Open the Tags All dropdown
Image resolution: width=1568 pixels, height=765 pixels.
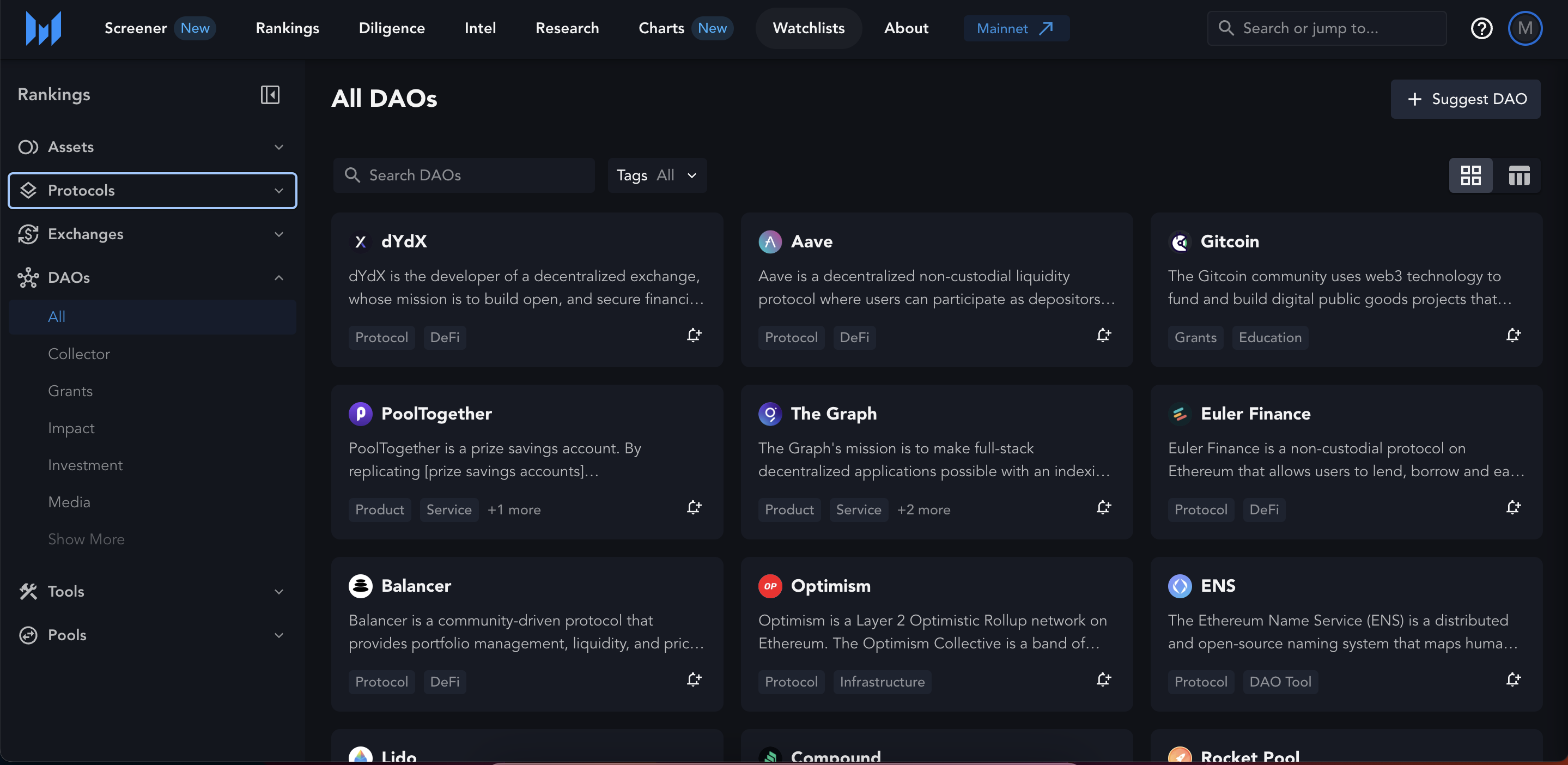[657, 176]
